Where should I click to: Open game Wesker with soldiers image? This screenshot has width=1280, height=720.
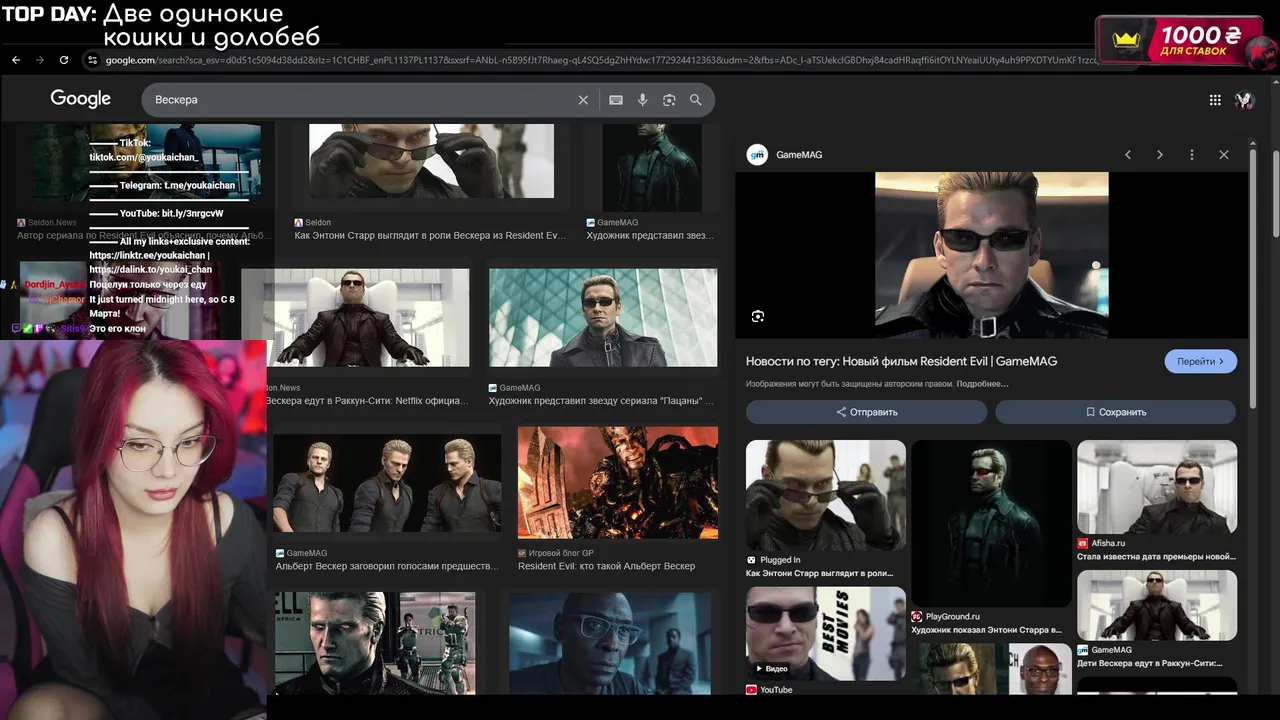375,643
